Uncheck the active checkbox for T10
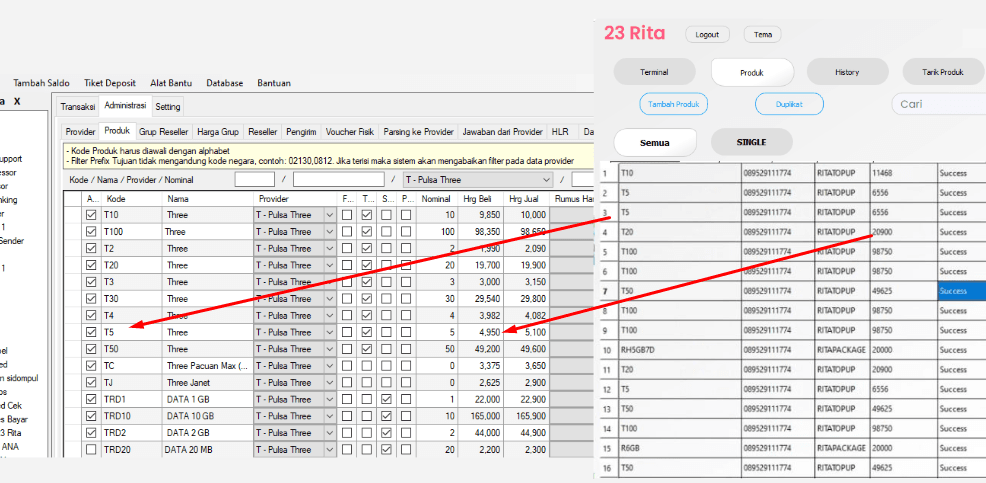 coord(92,215)
